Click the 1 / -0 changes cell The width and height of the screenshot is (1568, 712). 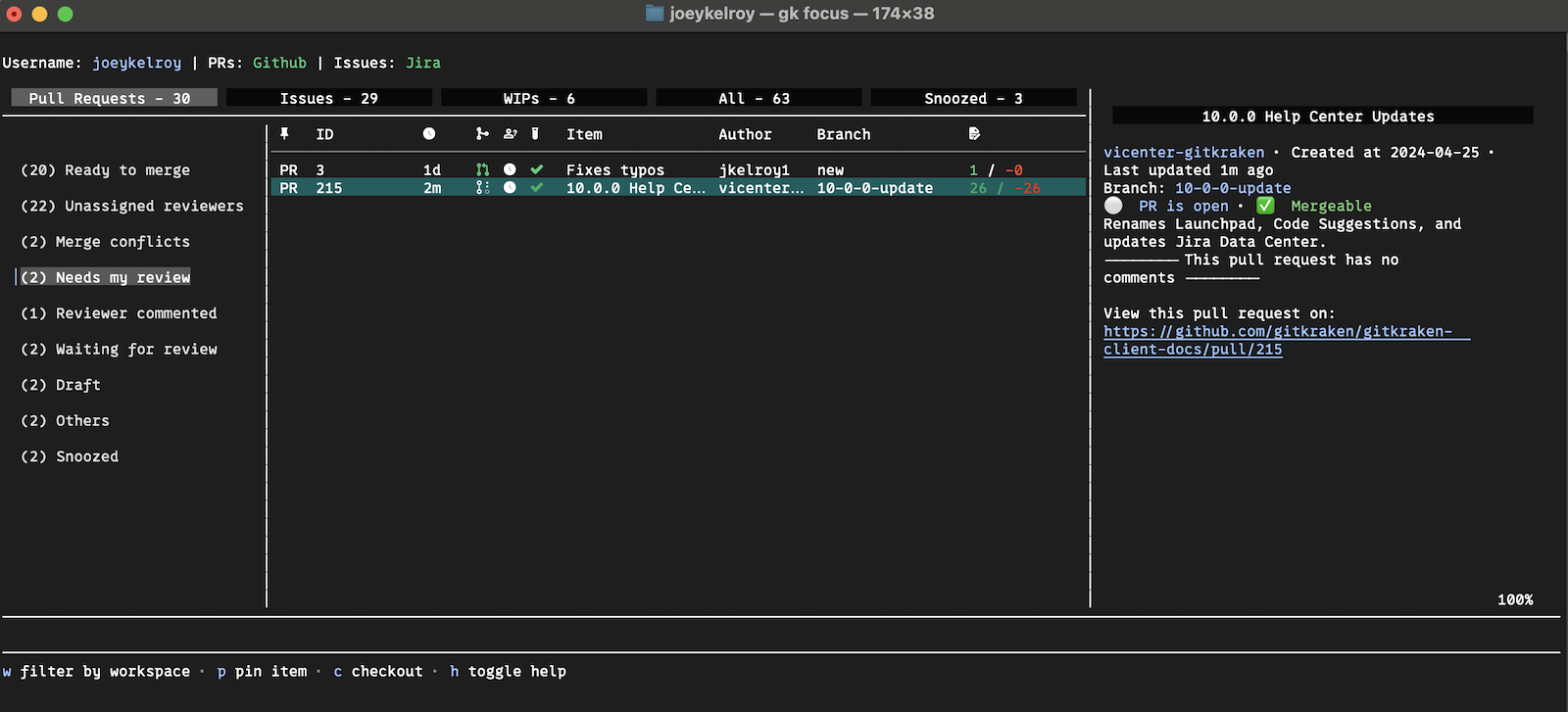[996, 170]
